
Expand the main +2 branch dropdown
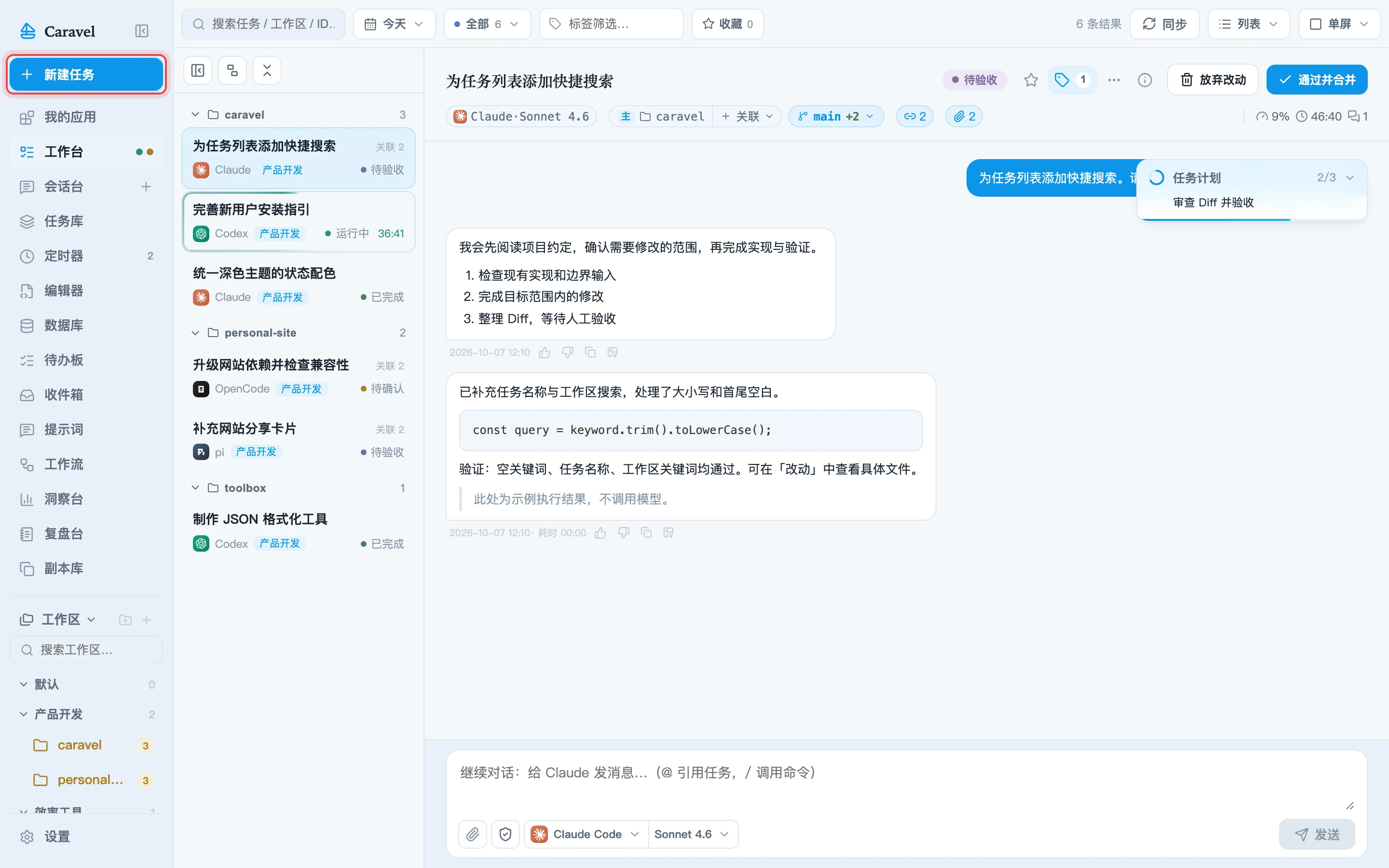pyautogui.click(x=836, y=117)
